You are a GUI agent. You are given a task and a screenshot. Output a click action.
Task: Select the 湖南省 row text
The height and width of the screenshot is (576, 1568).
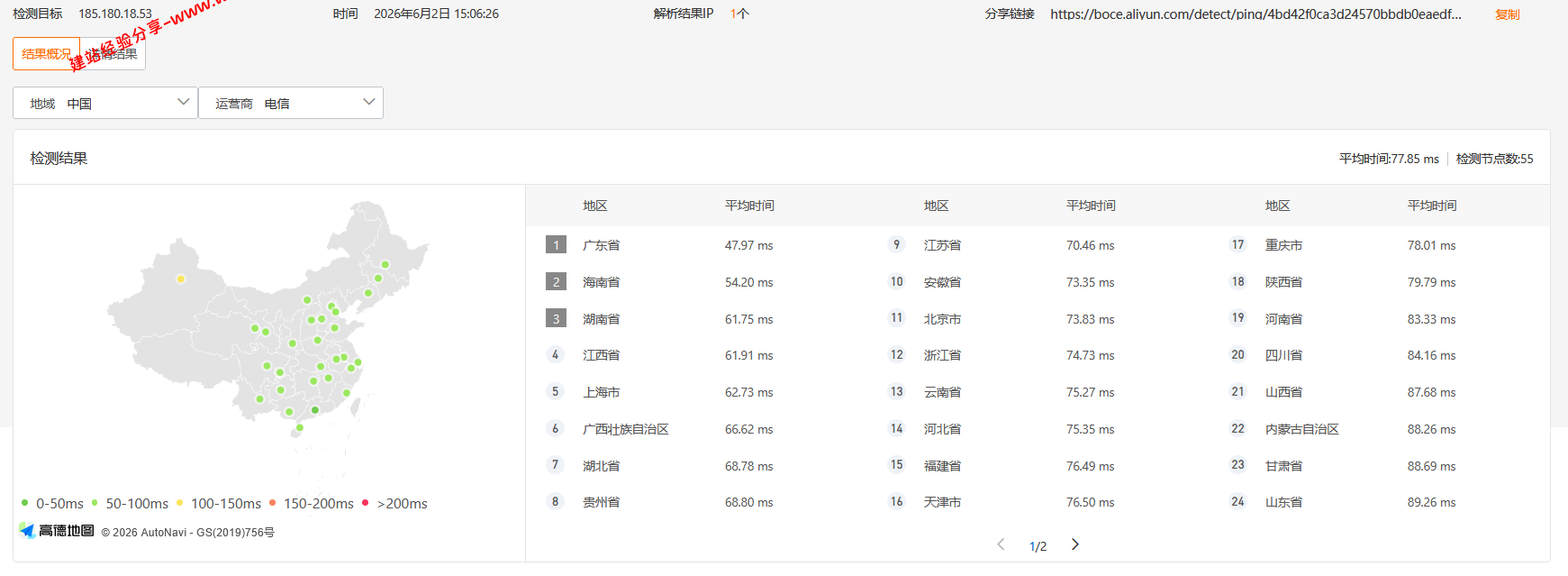click(601, 319)
